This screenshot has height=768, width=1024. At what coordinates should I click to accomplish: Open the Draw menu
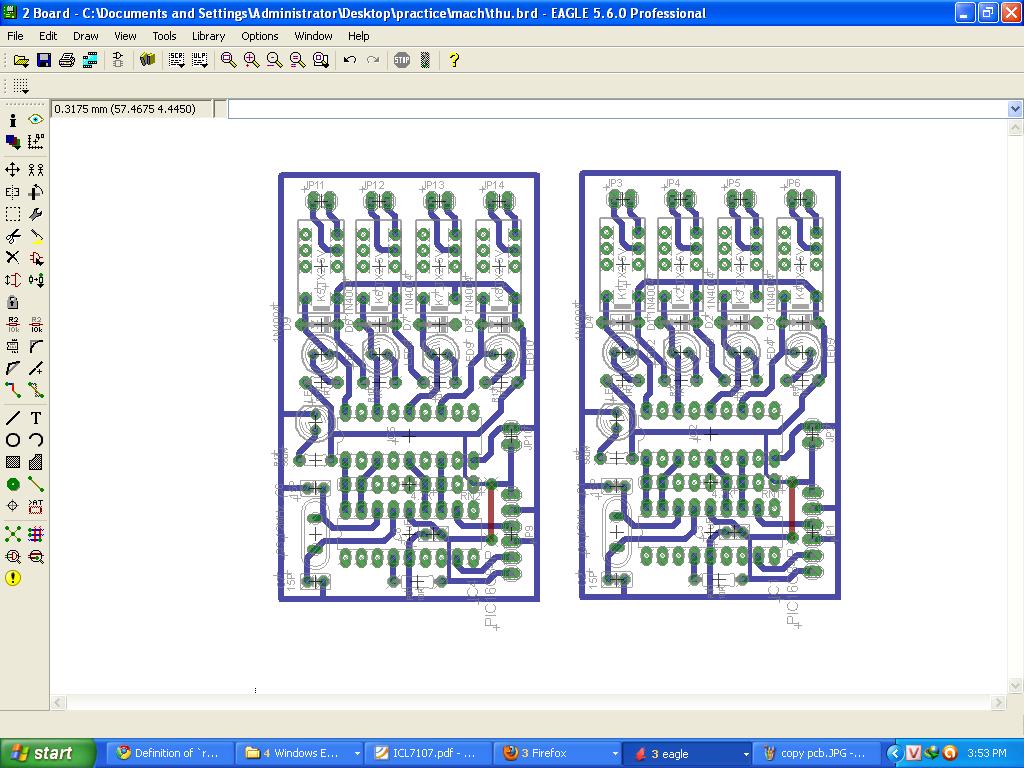[86, 36]
